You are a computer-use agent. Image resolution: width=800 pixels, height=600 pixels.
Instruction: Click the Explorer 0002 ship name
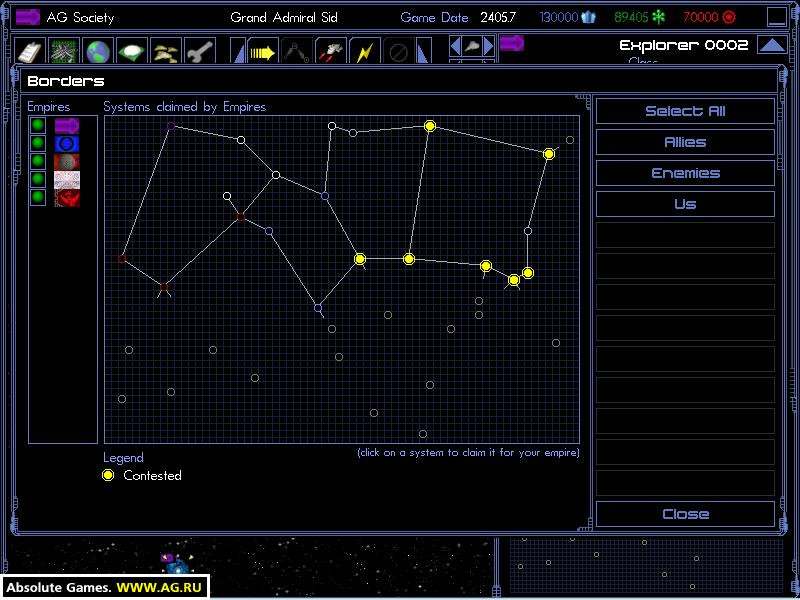click(684, 45)
